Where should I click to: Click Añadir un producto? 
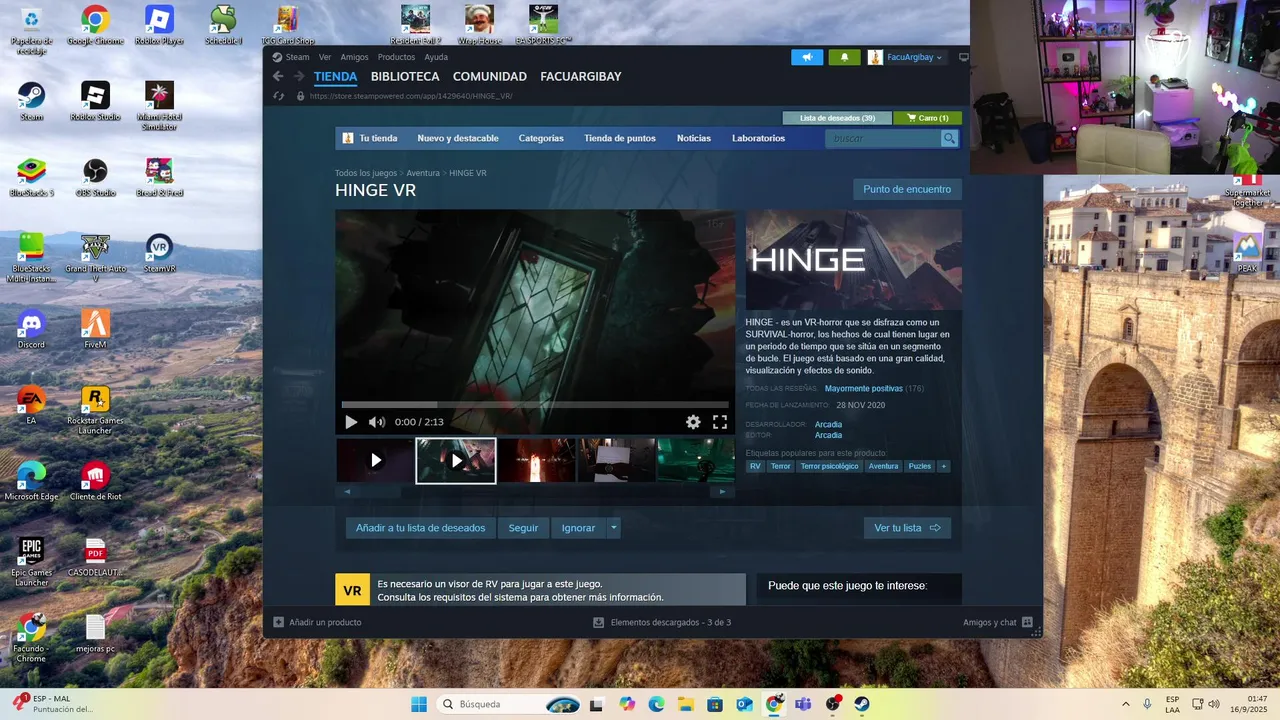317,622
